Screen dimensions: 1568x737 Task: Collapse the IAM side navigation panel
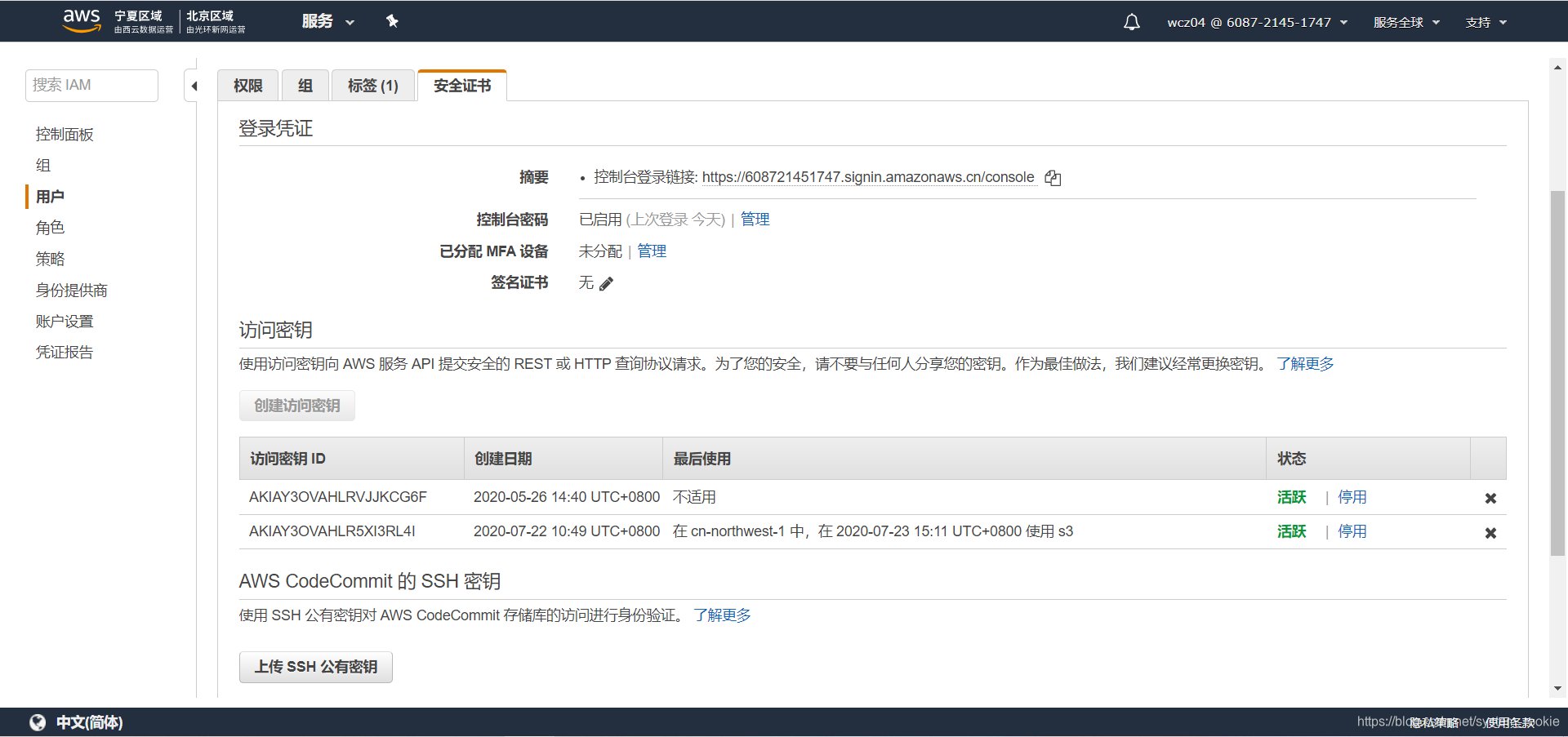(x=193, y=86)
